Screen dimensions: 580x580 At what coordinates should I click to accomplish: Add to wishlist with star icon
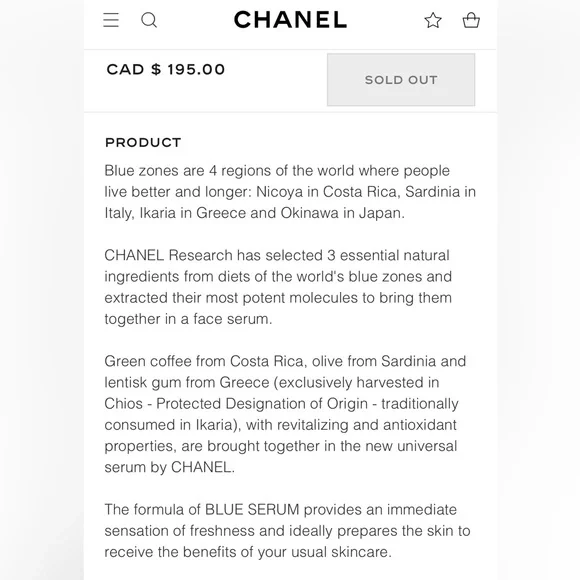tap(433, 20)
